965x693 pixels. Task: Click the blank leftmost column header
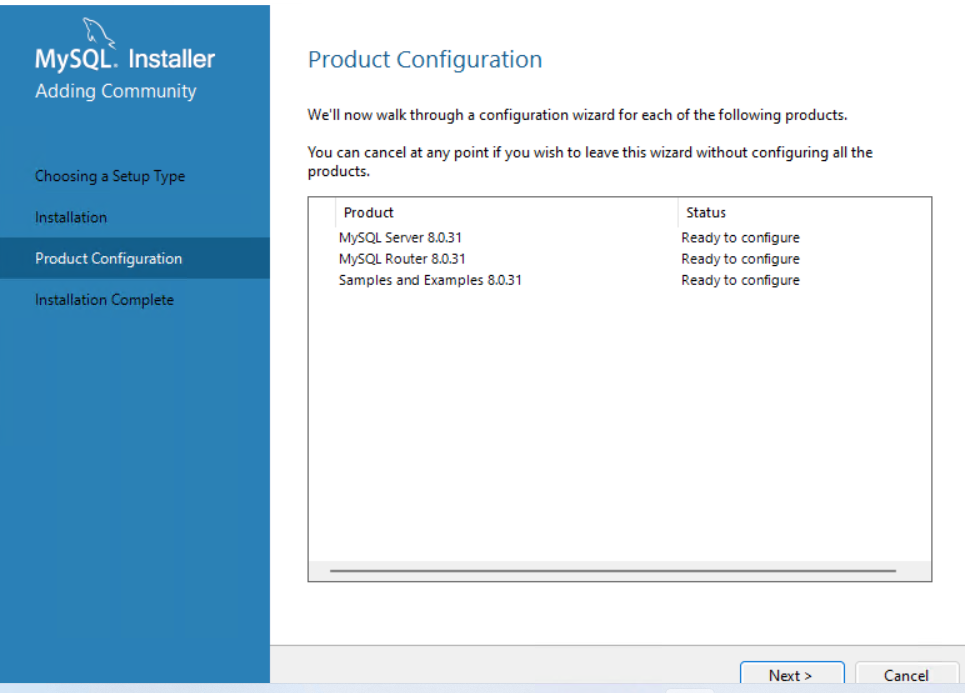coord(322,212)
